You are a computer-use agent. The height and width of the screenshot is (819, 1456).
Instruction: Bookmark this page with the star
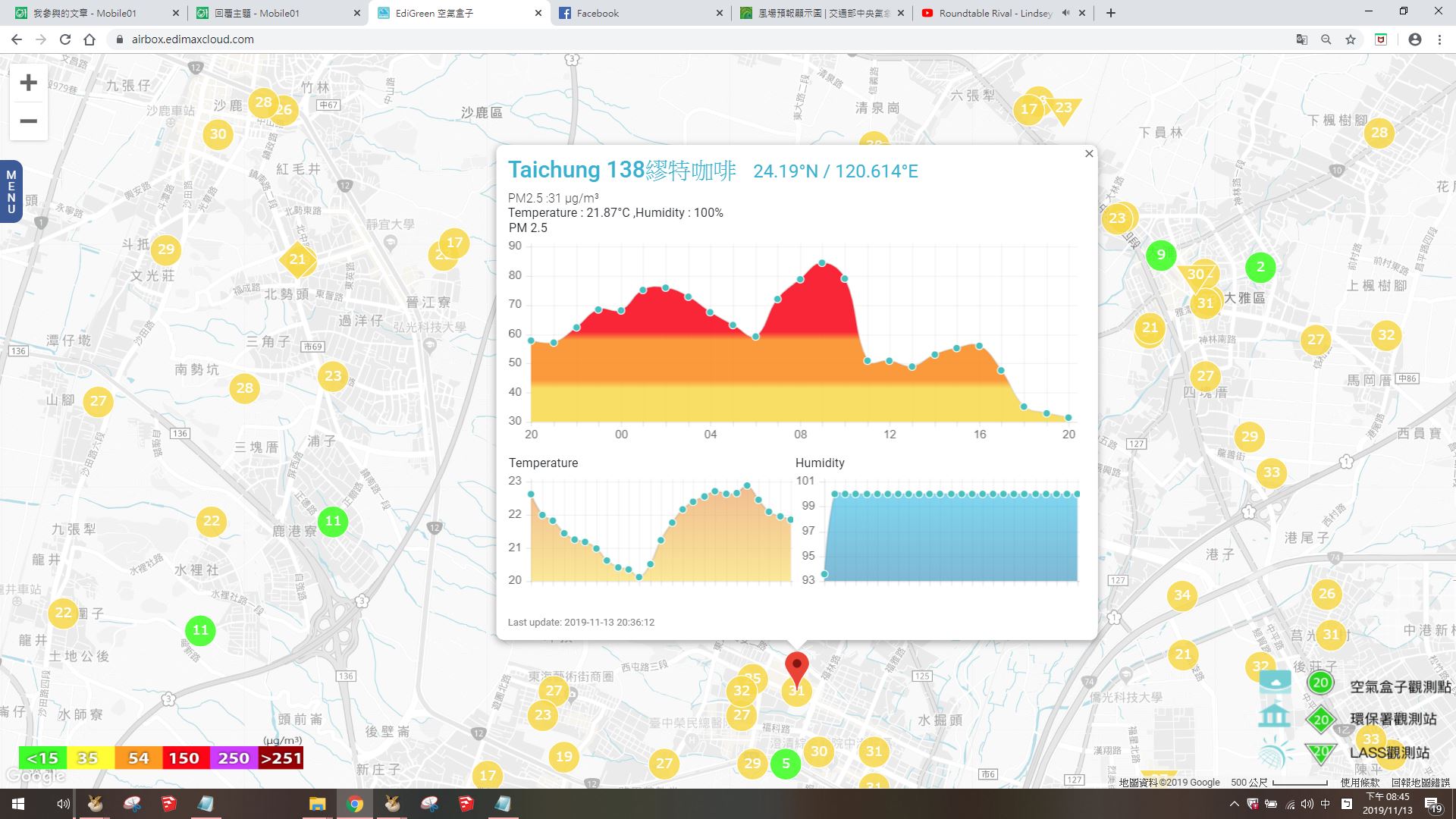tap(1351, 39)
